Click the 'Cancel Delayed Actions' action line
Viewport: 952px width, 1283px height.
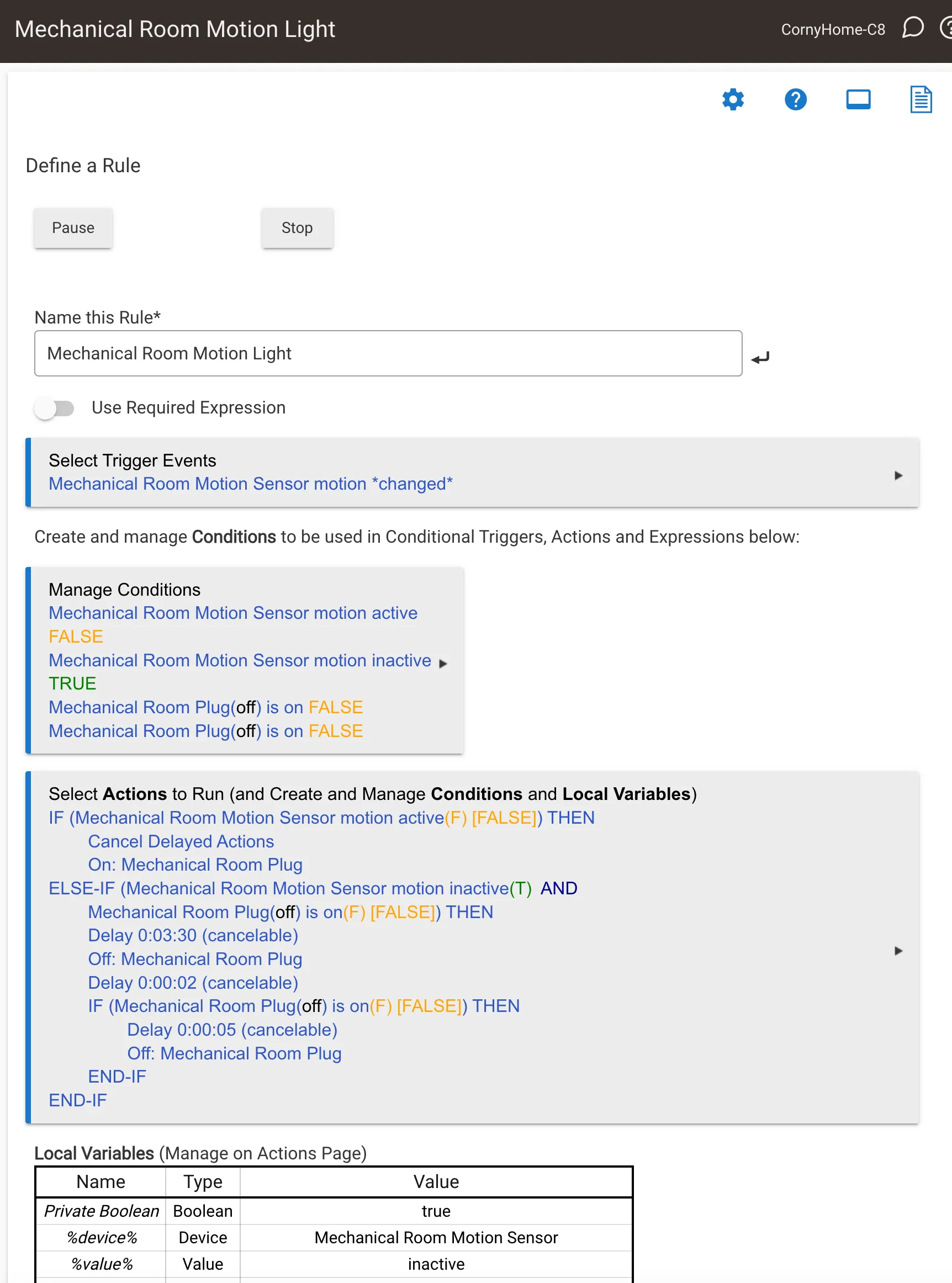181,841
